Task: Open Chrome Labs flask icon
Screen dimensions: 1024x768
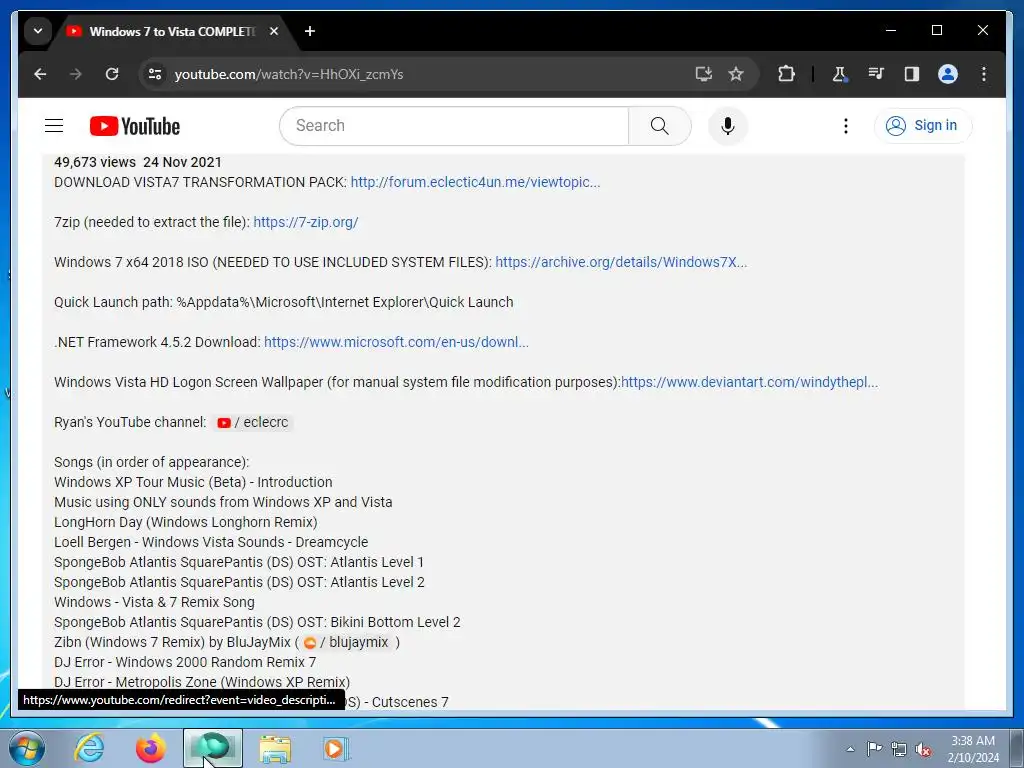Action: (x=840, y=74)
